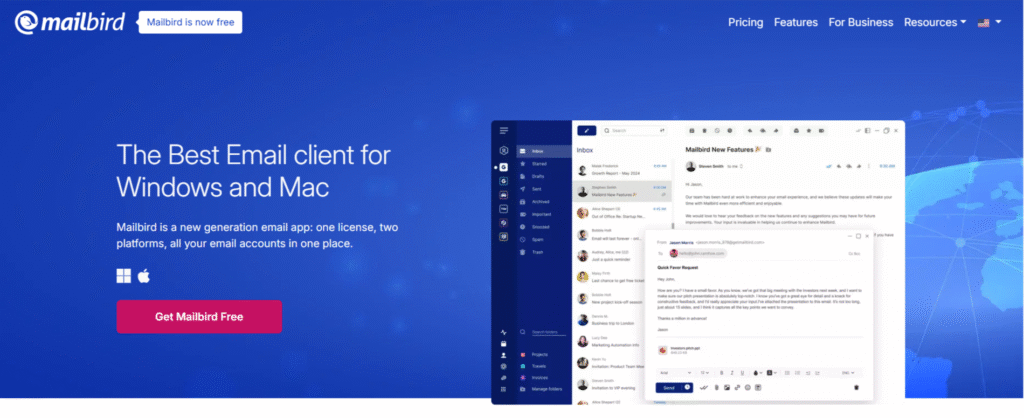Open the ENG language dropdown in the compose window
Image resolution: width=1024 pixels, height=418 pixels.
coord(848,373)
